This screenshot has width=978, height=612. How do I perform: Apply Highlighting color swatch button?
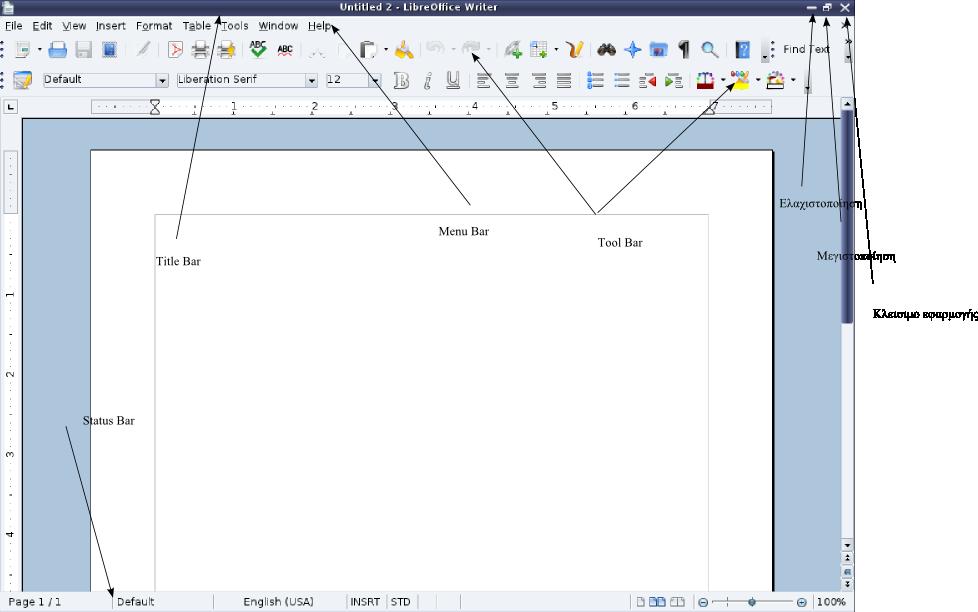pos(740,80)
